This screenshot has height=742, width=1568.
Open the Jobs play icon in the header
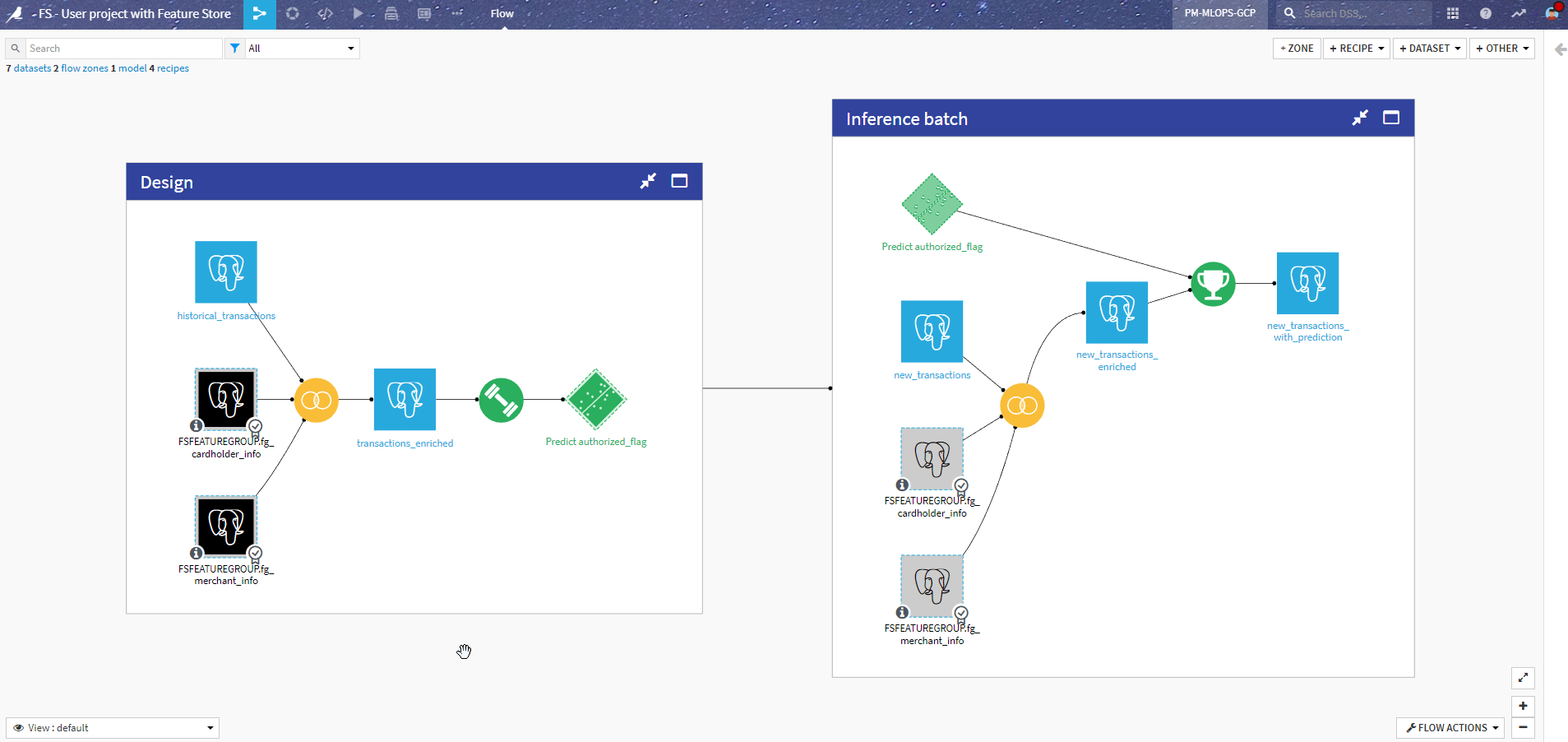click(358, 14)
